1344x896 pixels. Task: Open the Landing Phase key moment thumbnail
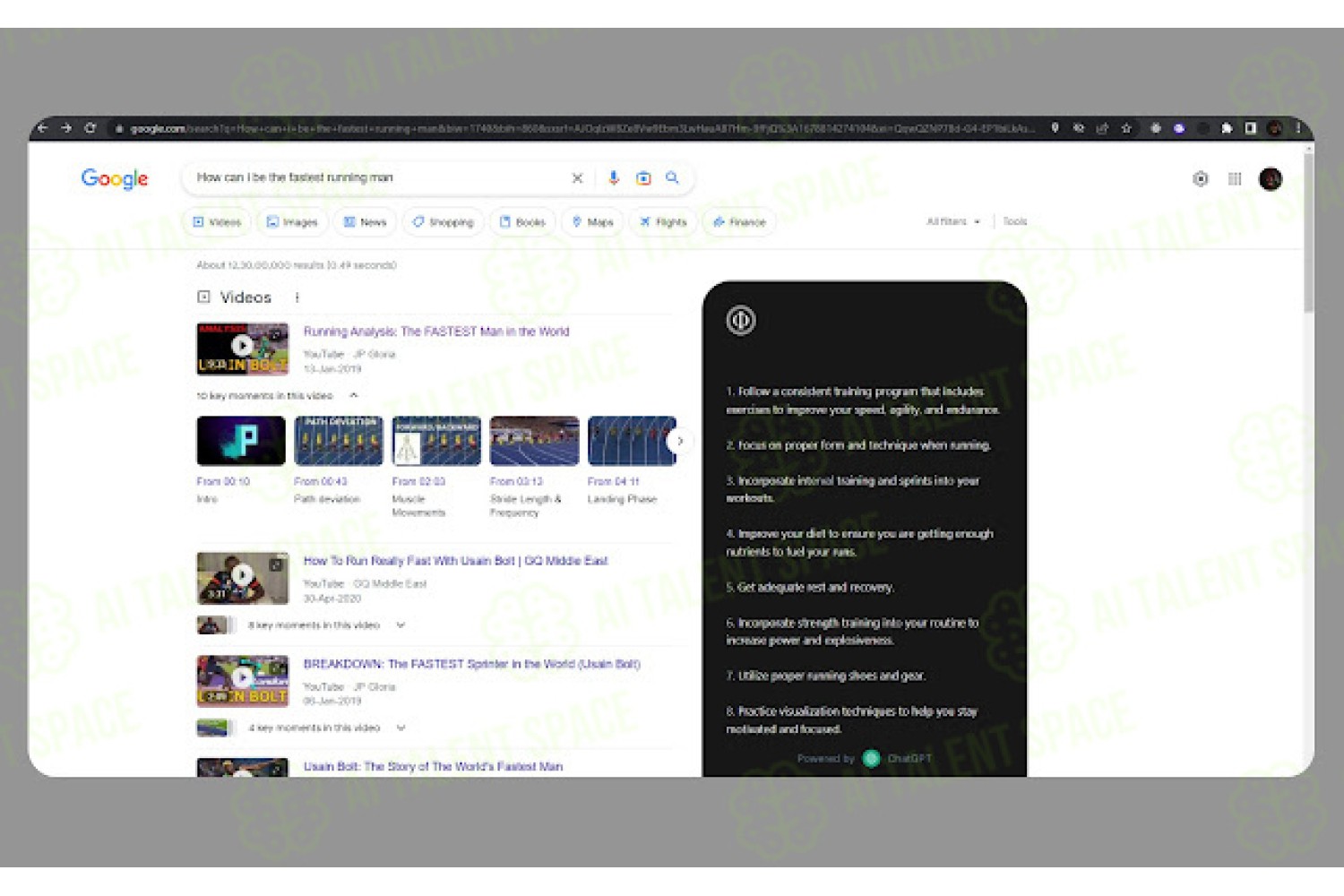tap(632, 441)
